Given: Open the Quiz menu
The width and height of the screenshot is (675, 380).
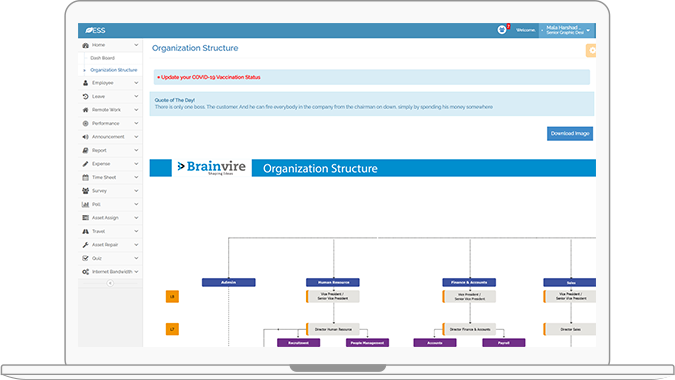Looking at the screenshot, I should pos(110,258).
